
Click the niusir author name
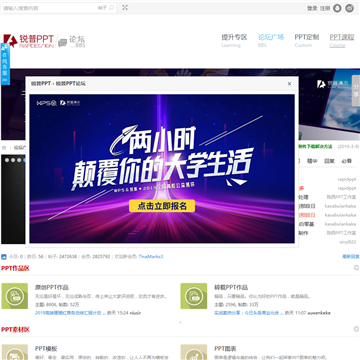tap(135, 313)
